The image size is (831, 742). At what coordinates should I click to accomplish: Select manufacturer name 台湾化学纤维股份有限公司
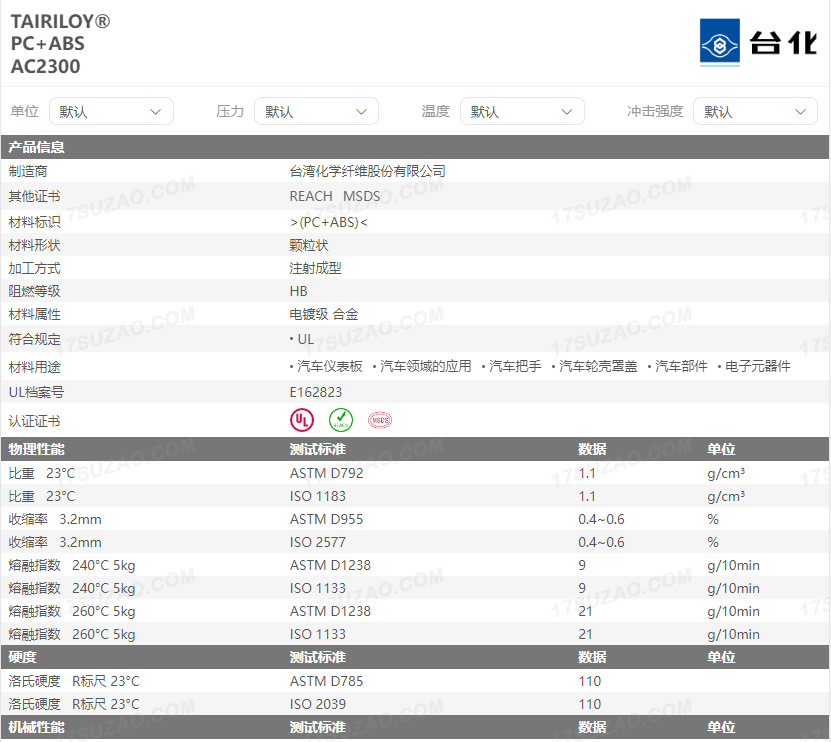pyautogui.click(x=367, y=171)
